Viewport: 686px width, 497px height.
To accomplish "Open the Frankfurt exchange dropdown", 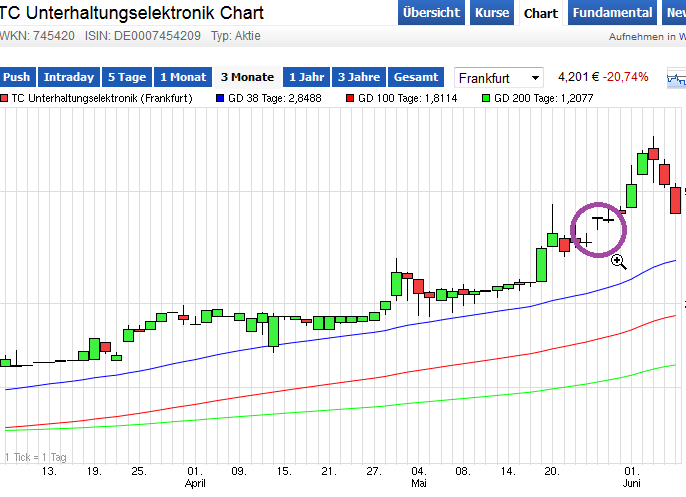I will coord(499,78).
